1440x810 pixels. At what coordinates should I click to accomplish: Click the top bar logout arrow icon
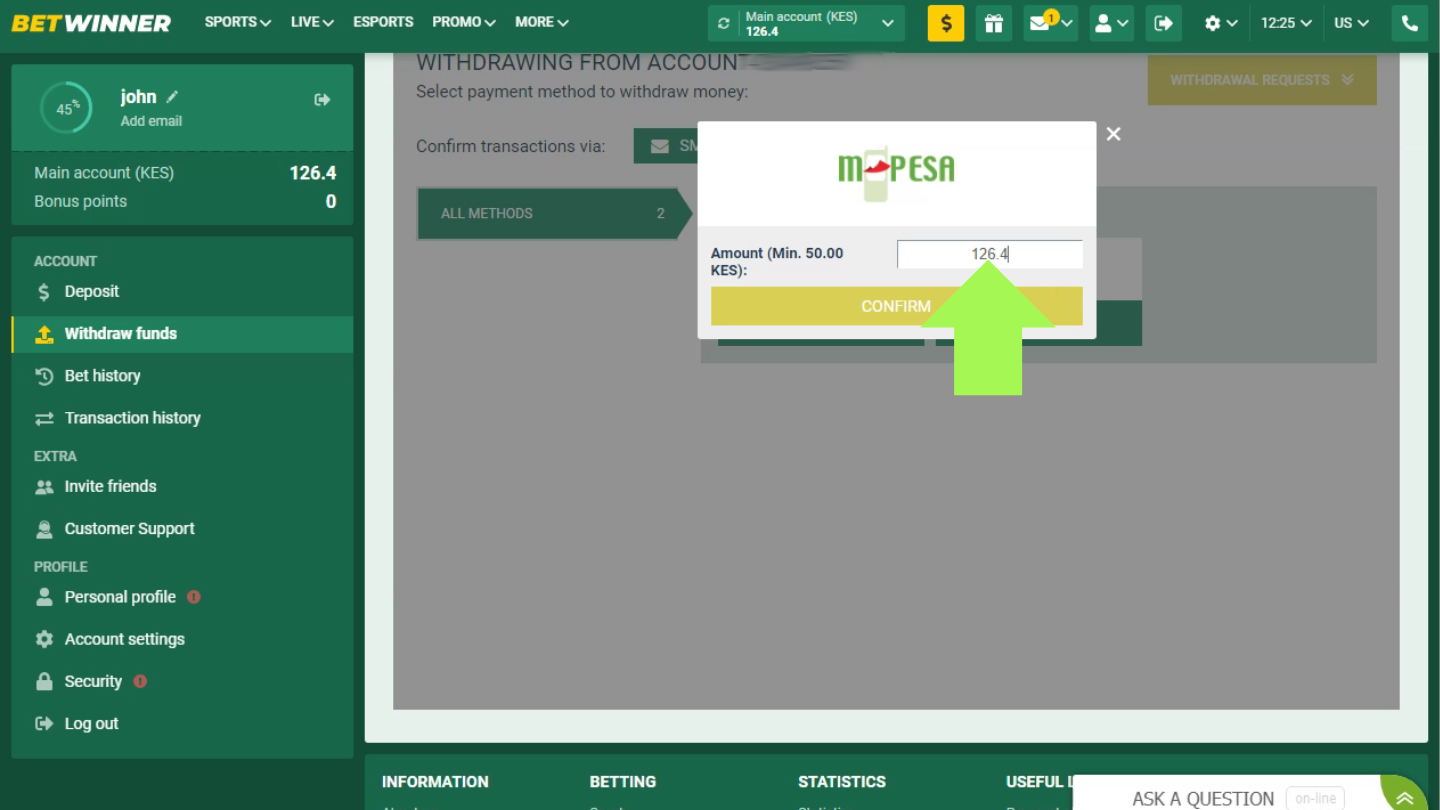(x=1163, y=23)
